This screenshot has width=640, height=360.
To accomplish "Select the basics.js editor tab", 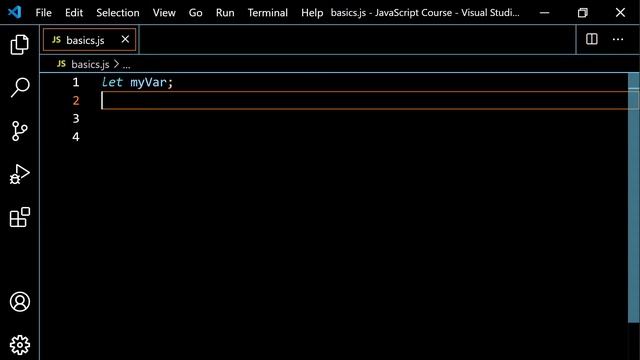I will (x=89, y=40).
